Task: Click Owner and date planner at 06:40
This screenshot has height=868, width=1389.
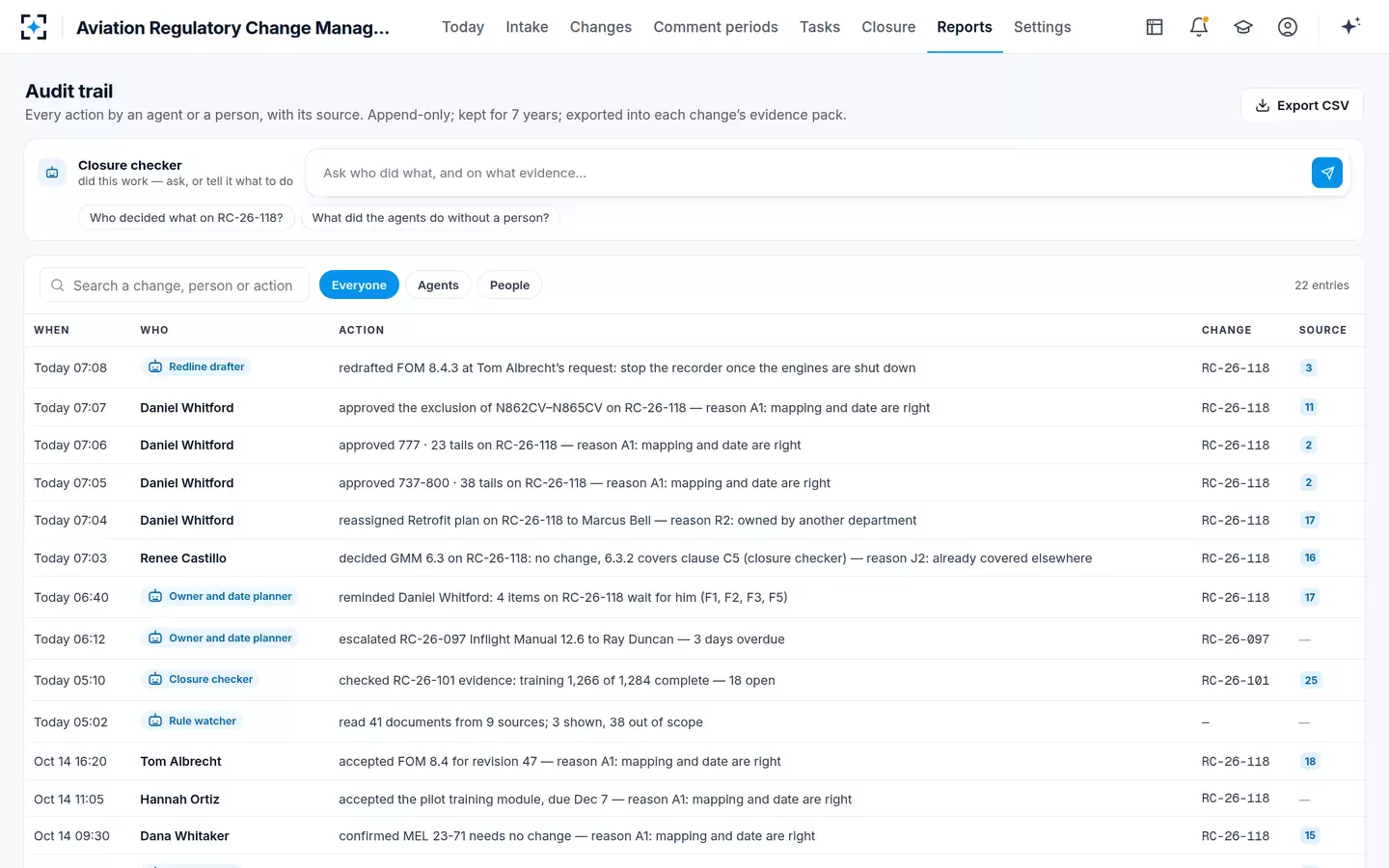Action: (x=220, y=596)
